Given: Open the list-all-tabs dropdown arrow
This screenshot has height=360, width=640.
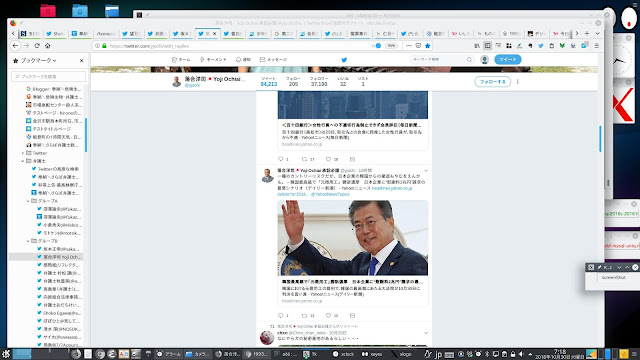Looking at the screenshot, I should point(598,33).
